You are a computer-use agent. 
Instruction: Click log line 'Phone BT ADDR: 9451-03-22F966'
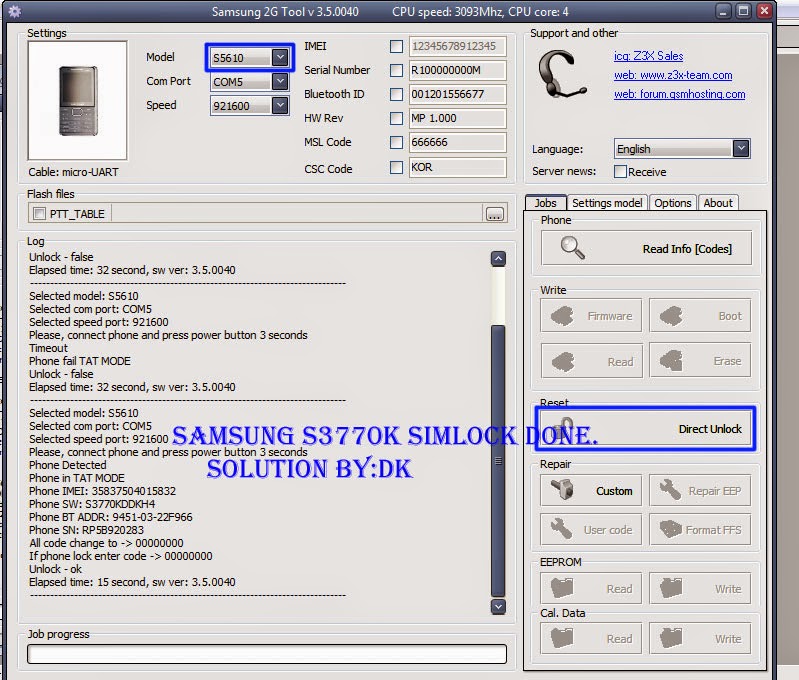111,517
